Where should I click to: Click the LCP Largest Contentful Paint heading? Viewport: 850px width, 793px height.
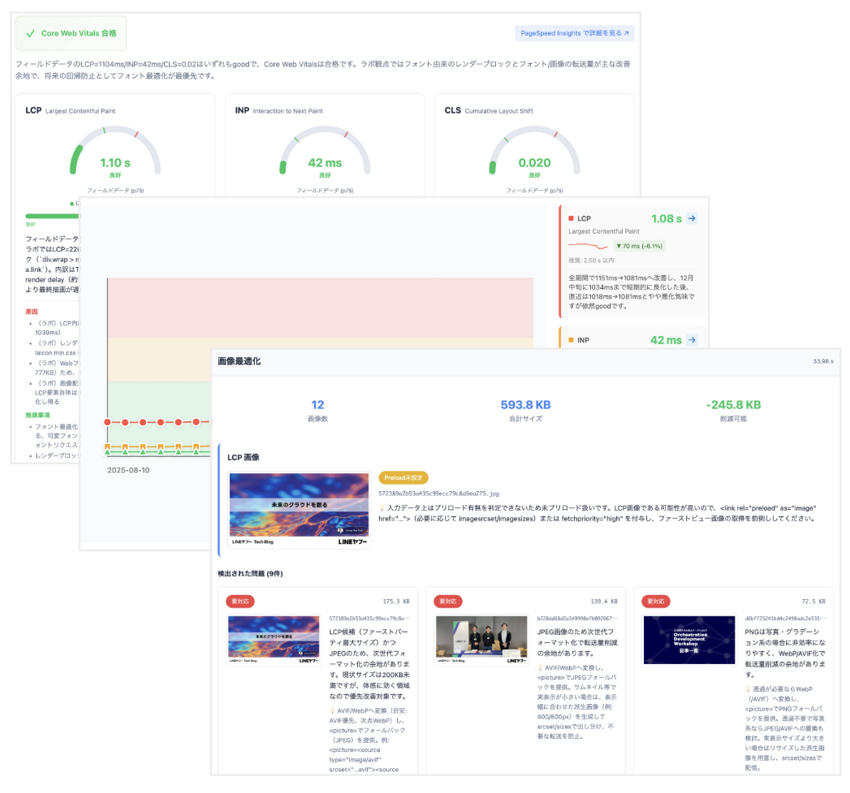point(70,111)
